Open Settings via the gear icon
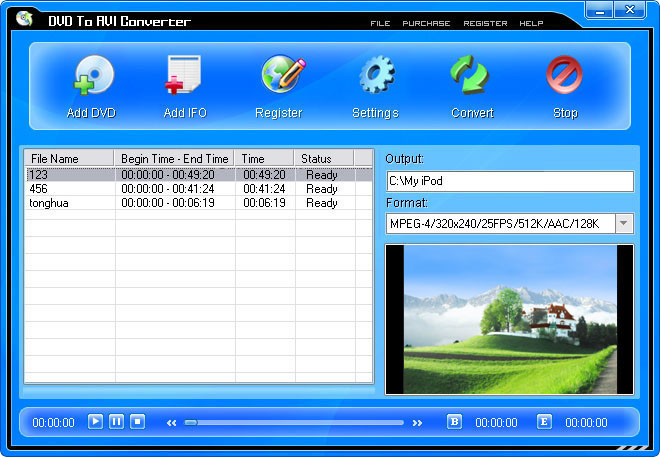This screenshot has height=457, width=660. (x=377, y=74)
